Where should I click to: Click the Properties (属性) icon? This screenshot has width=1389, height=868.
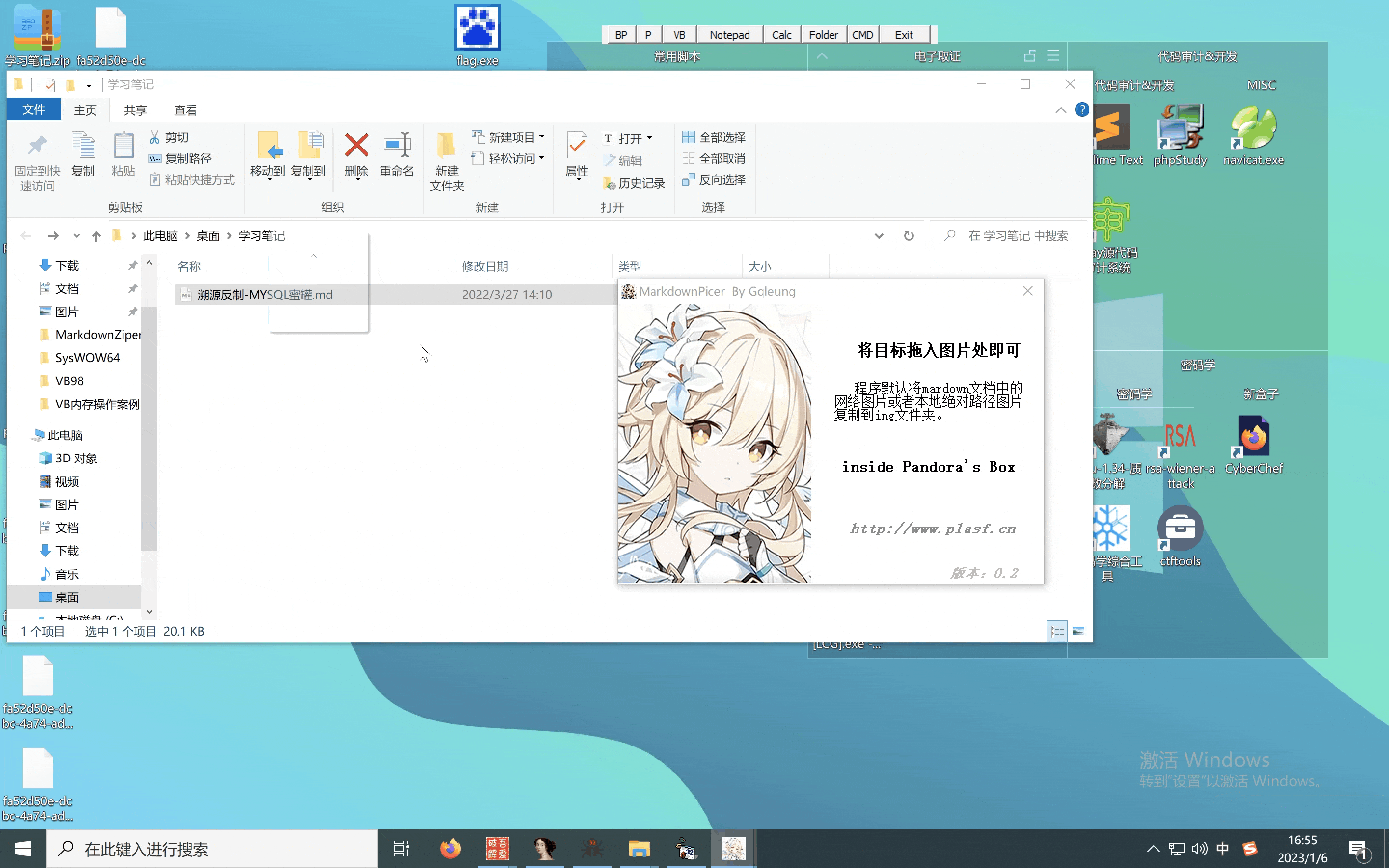pyautogui.click(x=577, y=146)
